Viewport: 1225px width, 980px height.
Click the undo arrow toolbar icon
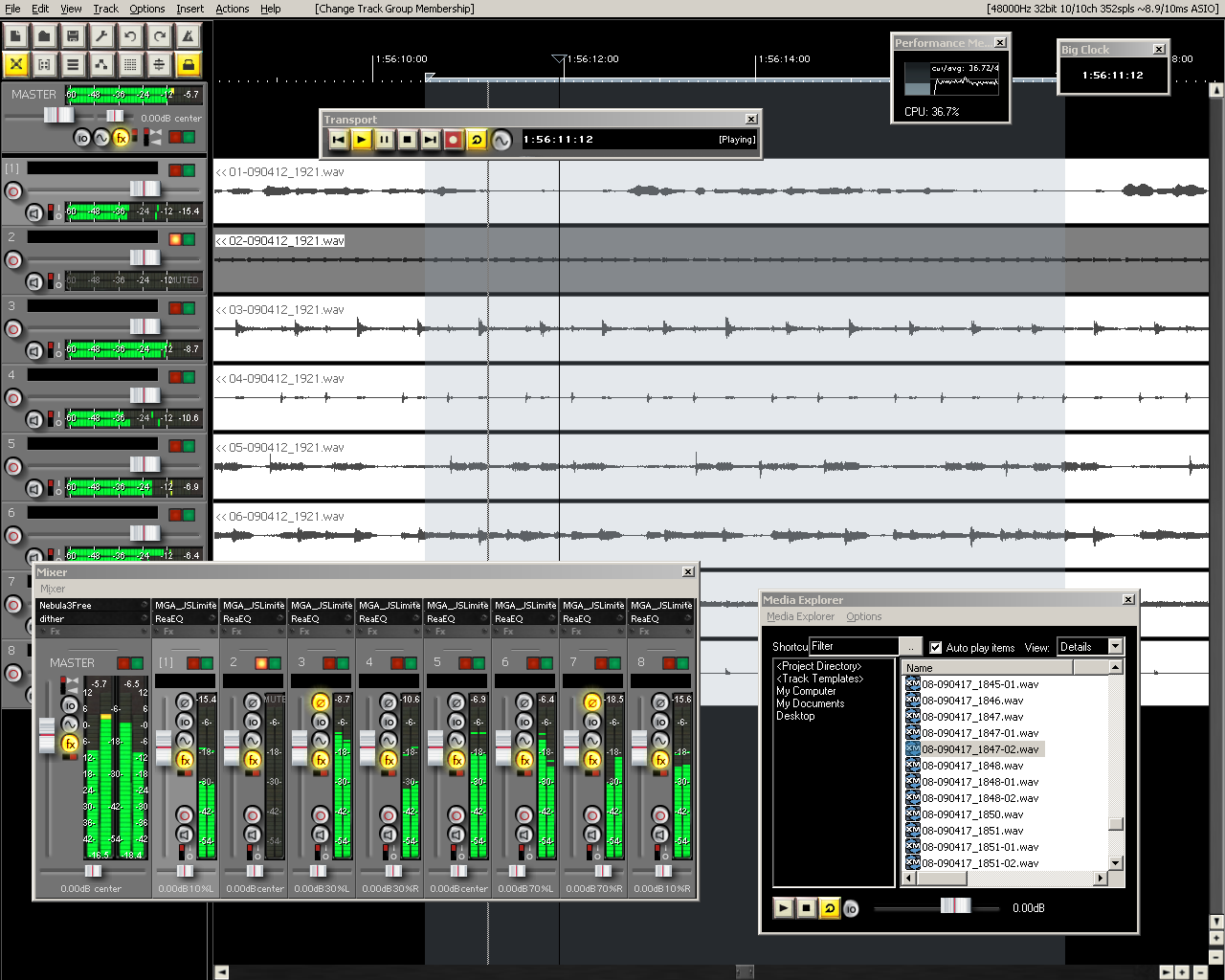(x=130, y=36)
